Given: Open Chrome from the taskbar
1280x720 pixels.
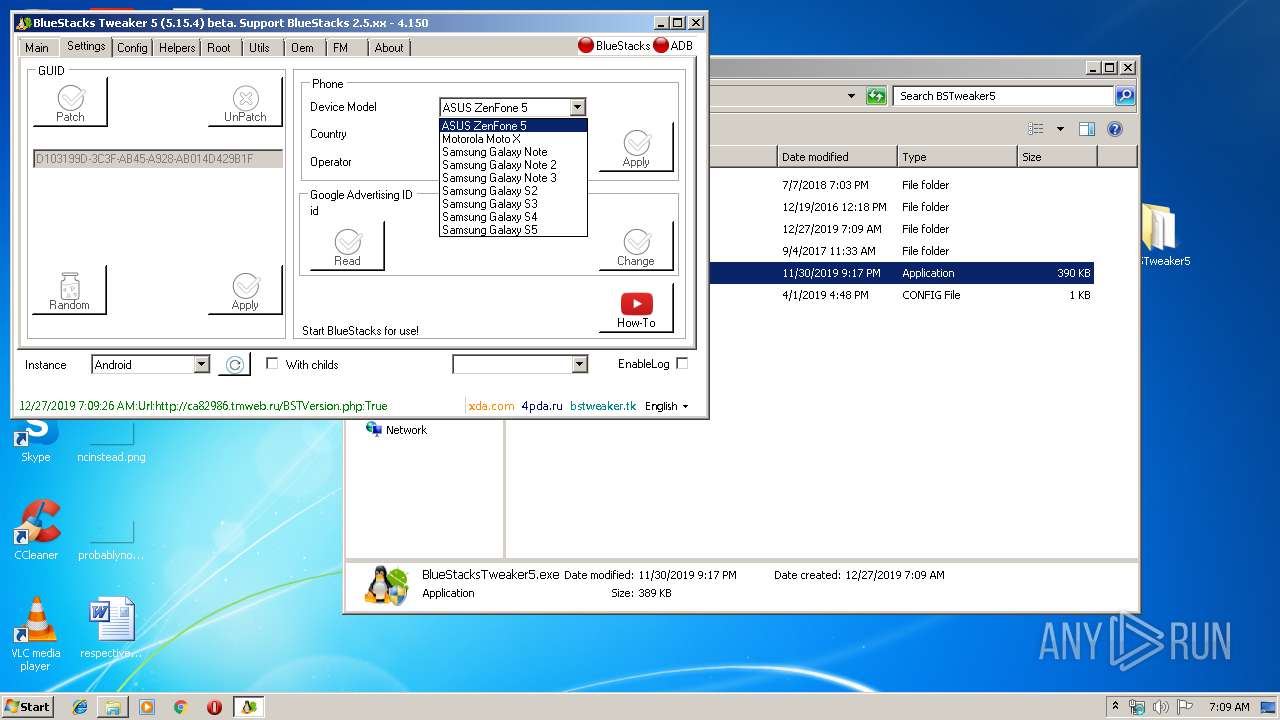Looking at the screenshot, I should pos(181,707).
